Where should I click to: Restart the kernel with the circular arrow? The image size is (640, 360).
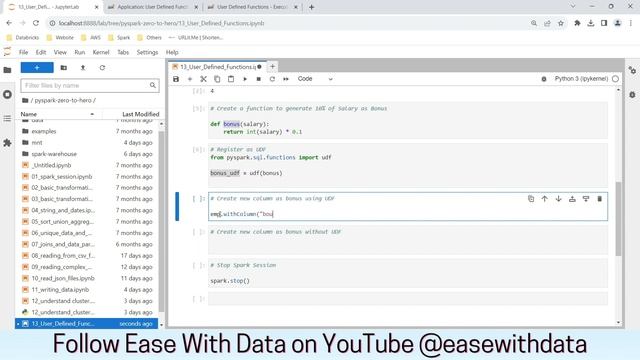coord(272,79)
